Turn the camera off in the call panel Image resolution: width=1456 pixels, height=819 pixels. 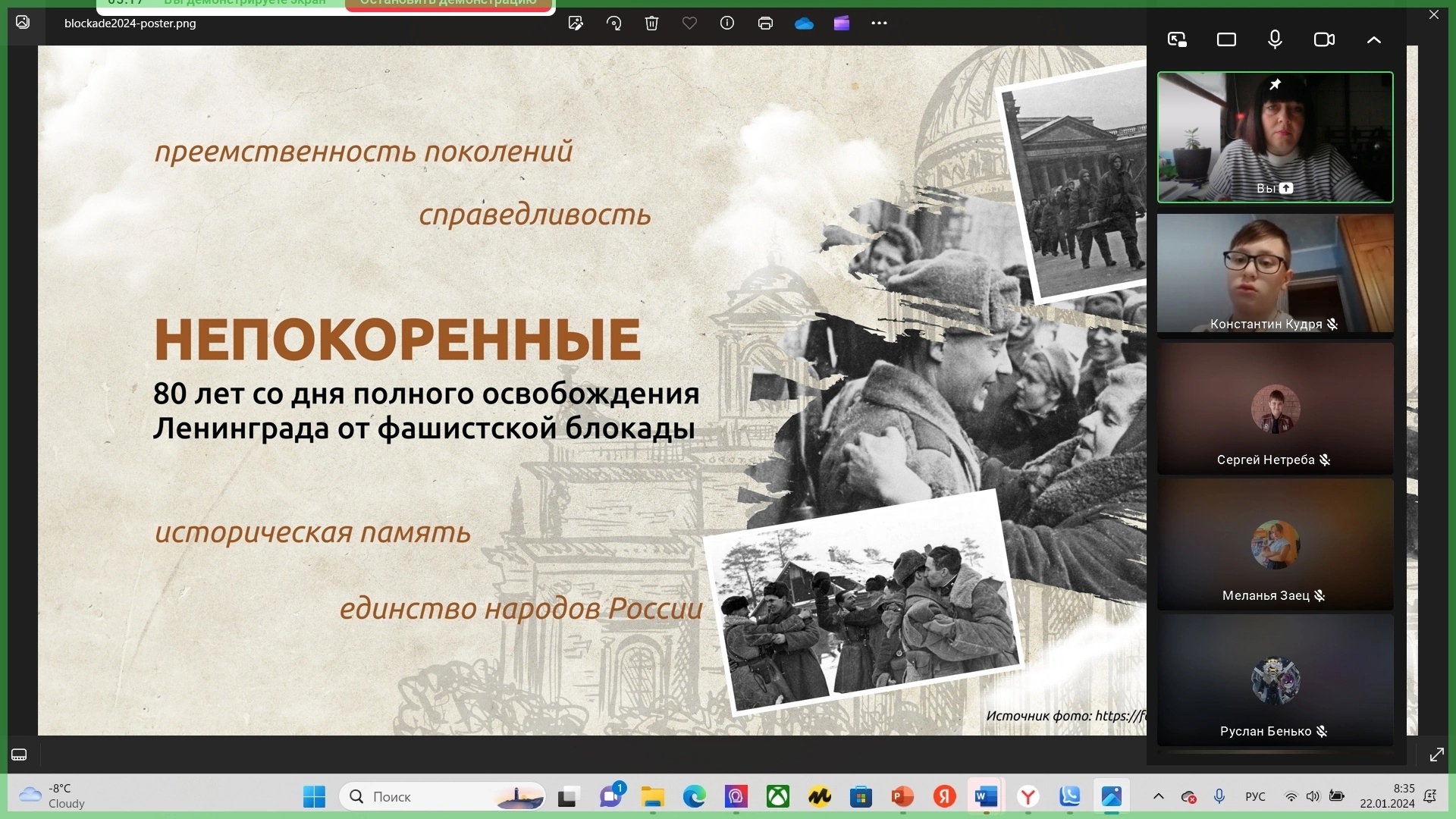point(1324,39)
